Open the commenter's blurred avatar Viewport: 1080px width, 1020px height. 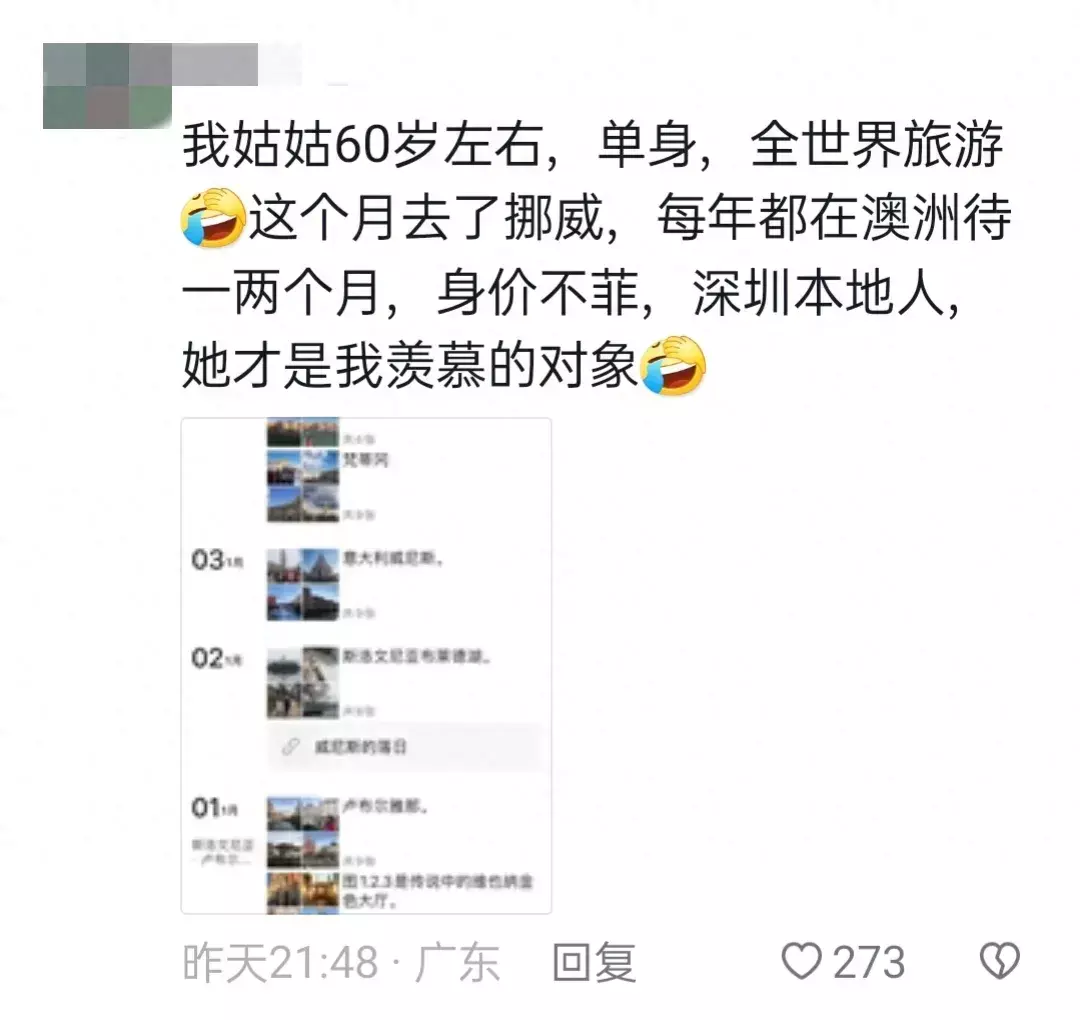[x=107, y=85]
